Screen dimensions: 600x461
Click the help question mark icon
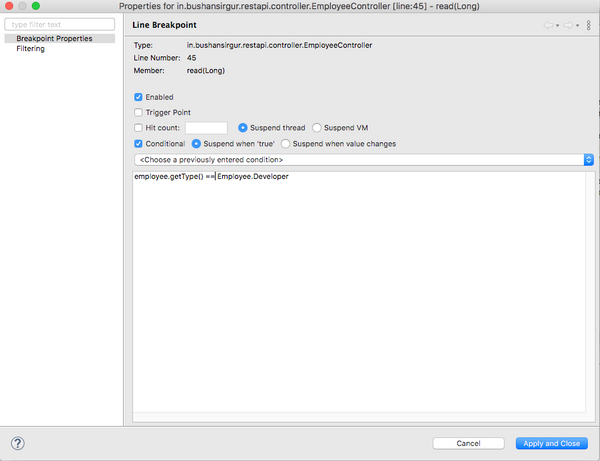(x=17, y=443)
